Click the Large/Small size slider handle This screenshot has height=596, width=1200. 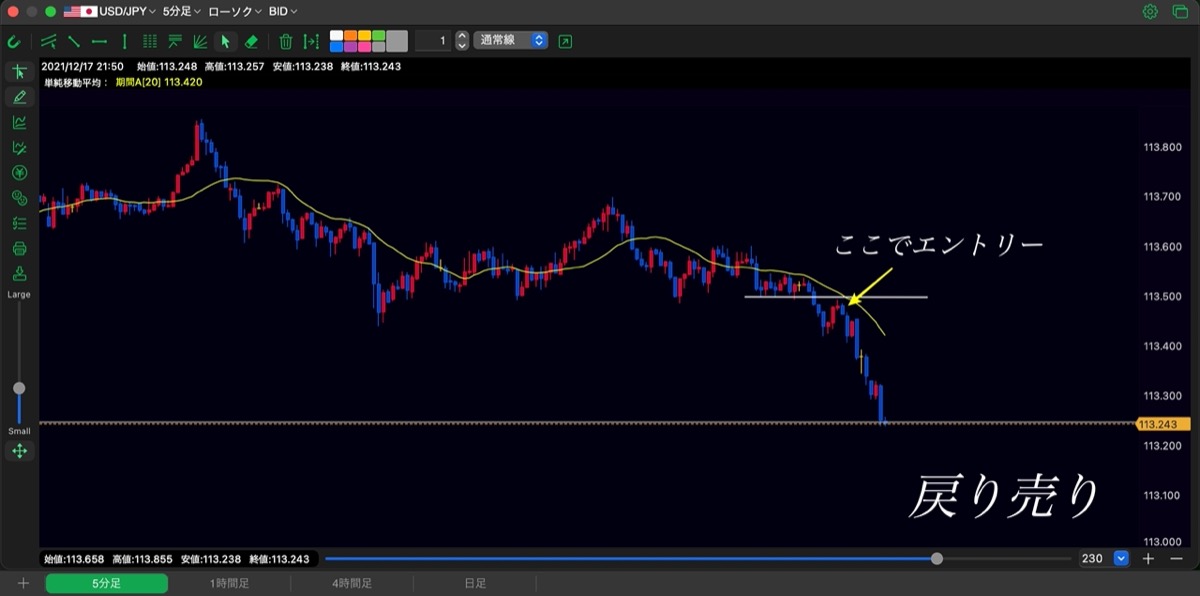(19, 388)
